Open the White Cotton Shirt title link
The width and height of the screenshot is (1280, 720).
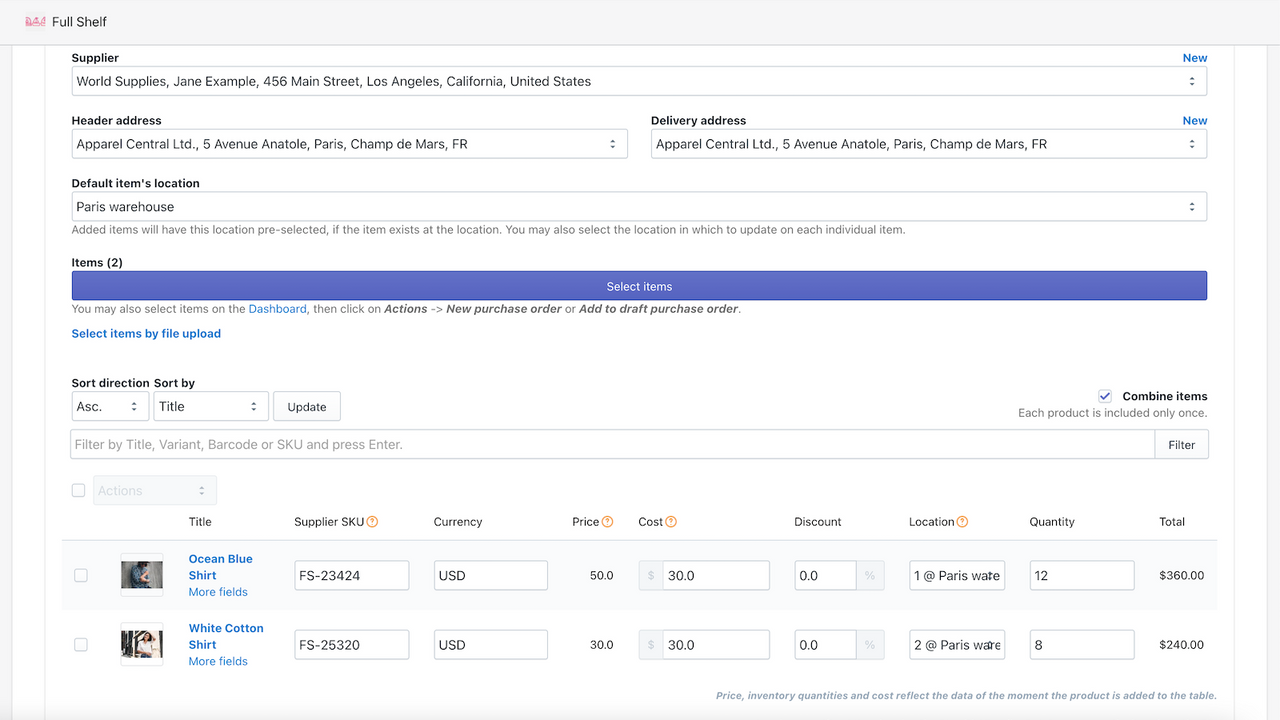pyautogui.click(x=226, y=636)
